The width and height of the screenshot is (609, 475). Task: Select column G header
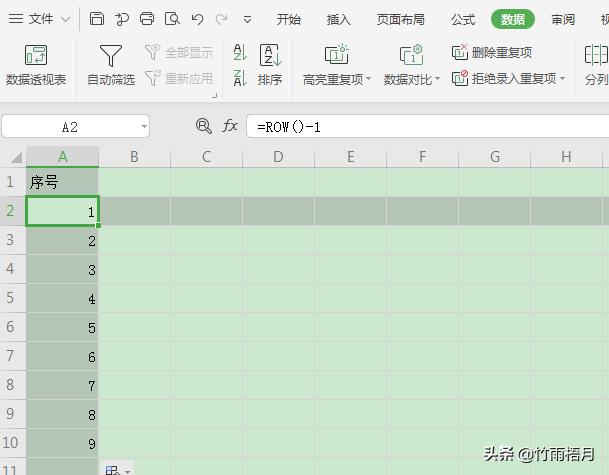(495, 157)
